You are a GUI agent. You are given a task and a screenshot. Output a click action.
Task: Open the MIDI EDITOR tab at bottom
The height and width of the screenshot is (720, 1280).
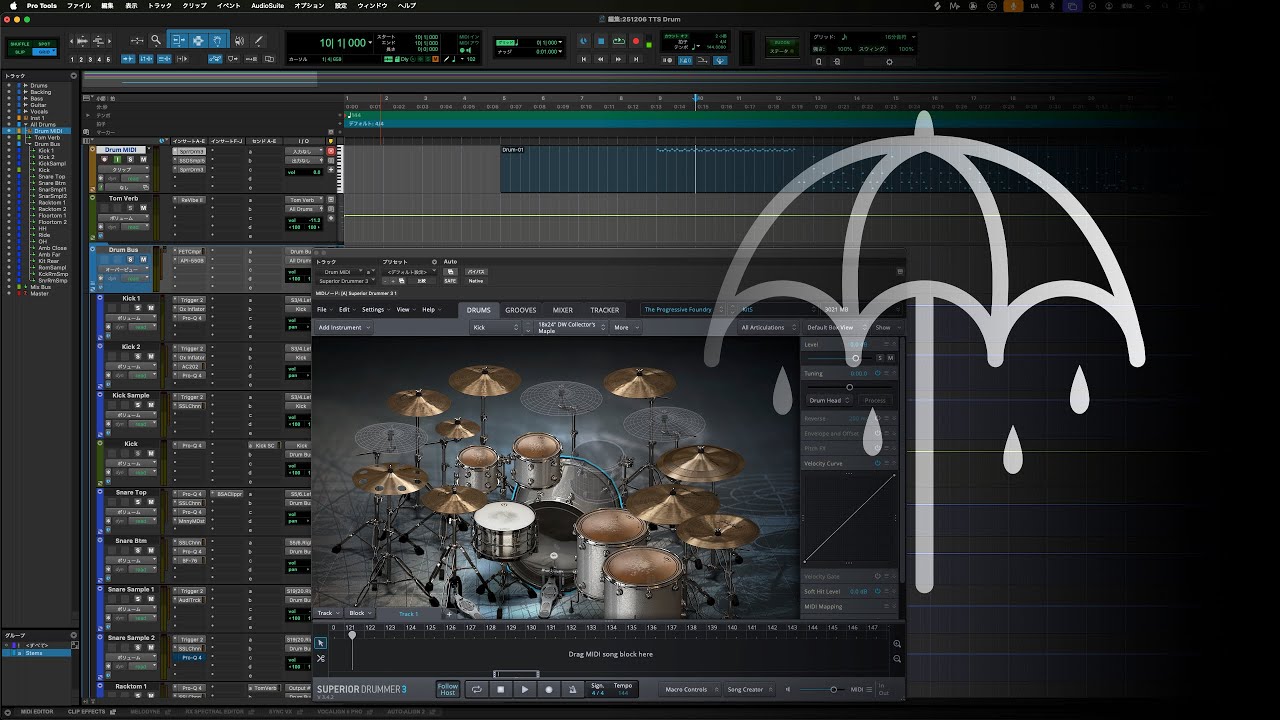[x=37, y=711]
